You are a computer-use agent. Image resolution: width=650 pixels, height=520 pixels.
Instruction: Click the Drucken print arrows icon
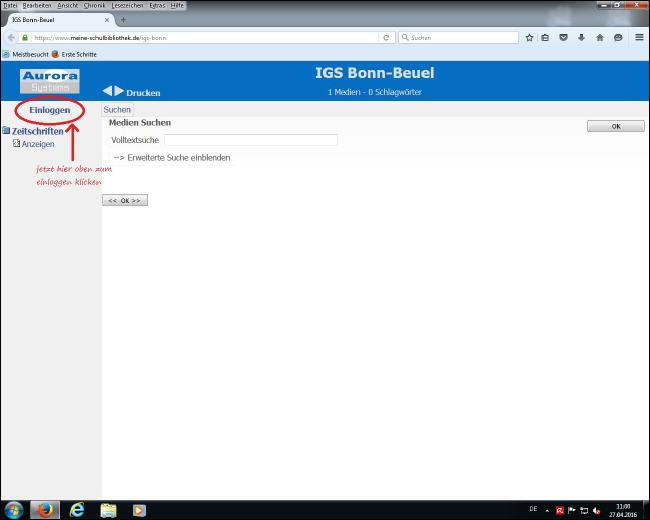[113, 92]
